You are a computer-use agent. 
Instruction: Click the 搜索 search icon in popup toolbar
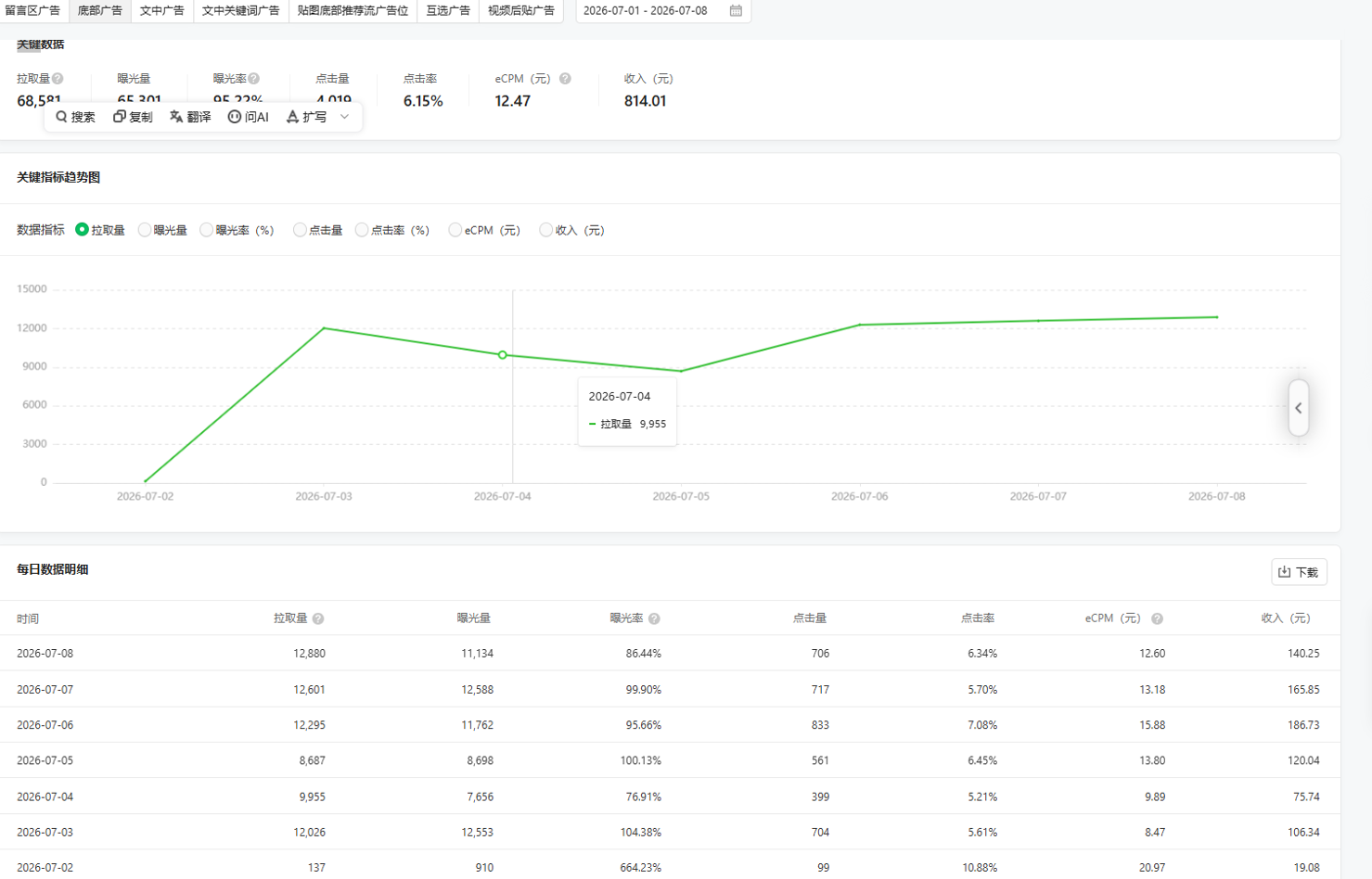click(61, 117)
